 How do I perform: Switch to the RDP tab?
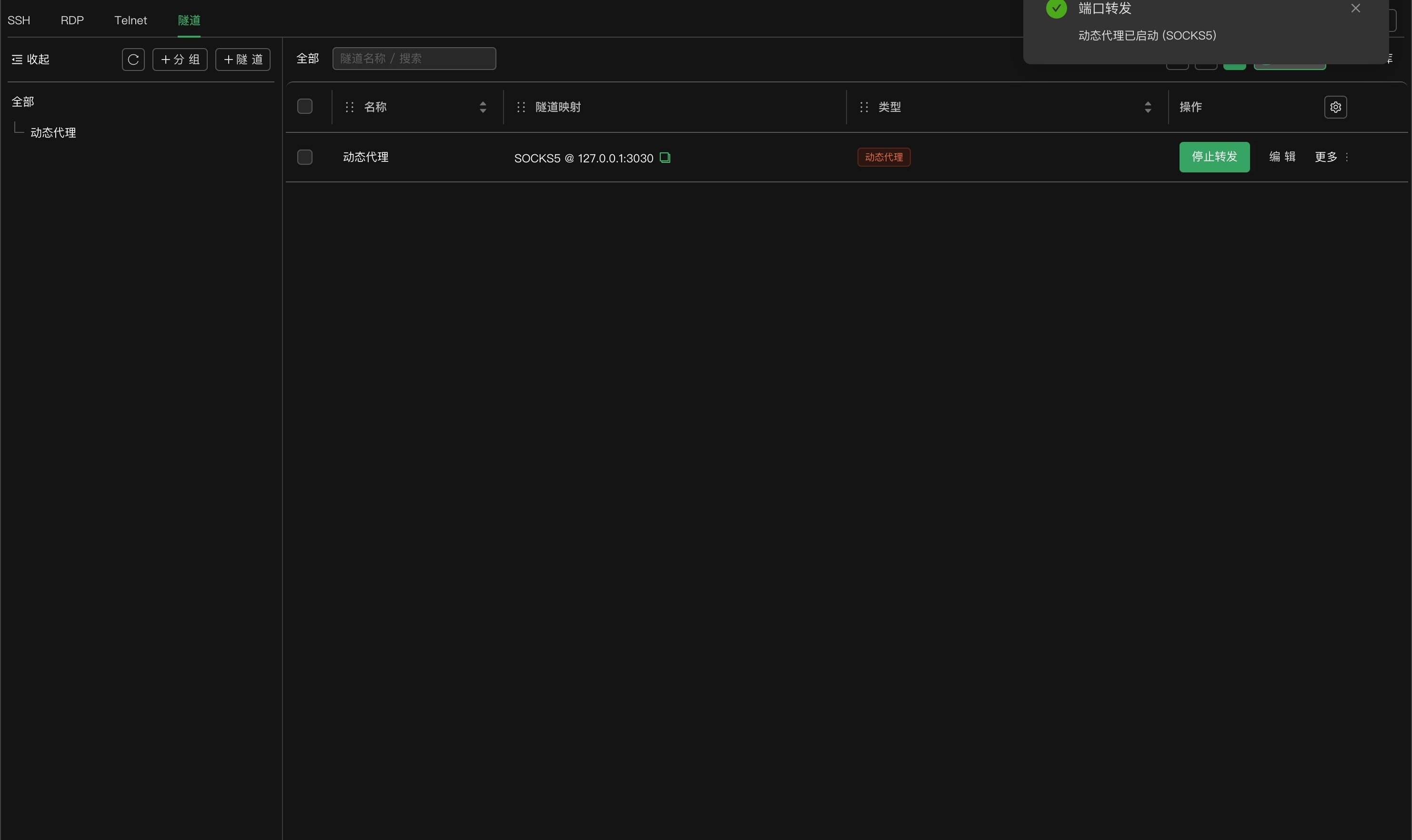(x=72, y=20)
